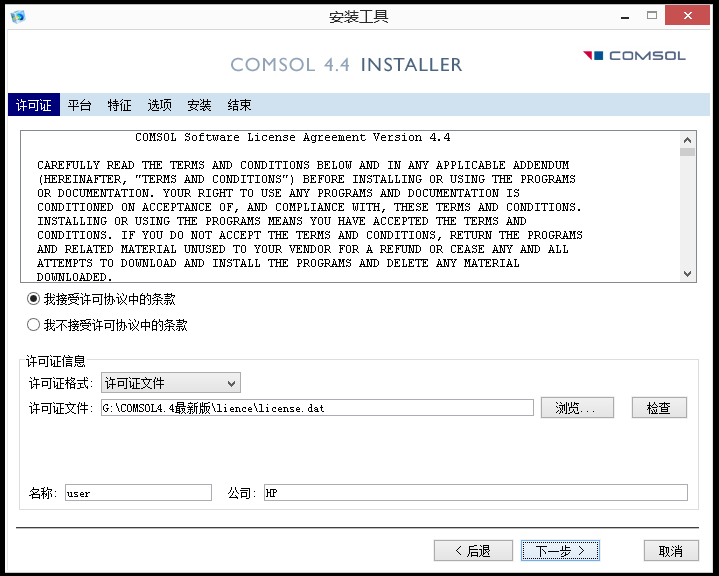The image size is (719, 576).
Task: Click the 许可证信息 group label
Action: [55, 361]
